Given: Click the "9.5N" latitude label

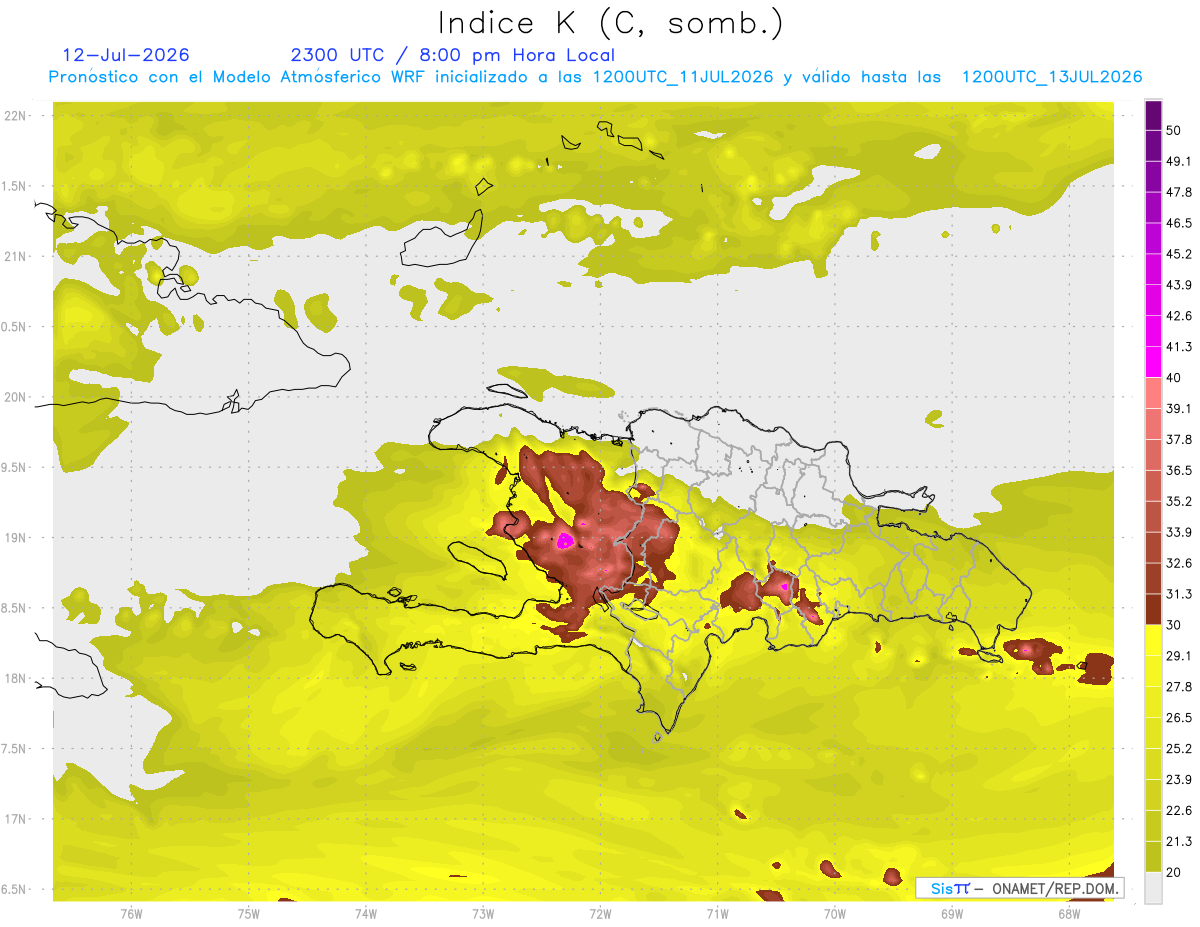Looking at the screenshot, I should click(15, 467).
